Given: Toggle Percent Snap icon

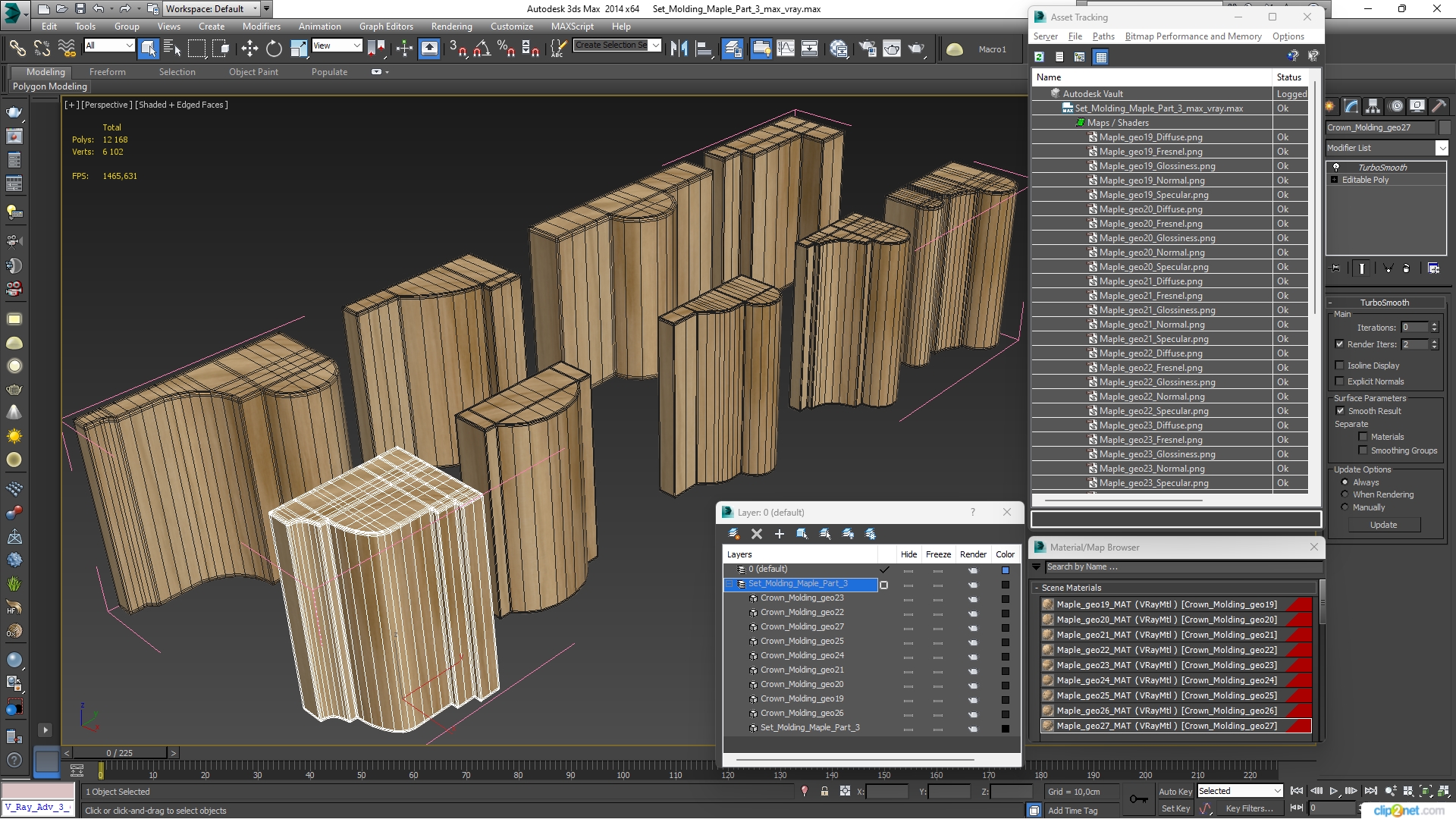Looking at the screenshot, I should 506,49.
